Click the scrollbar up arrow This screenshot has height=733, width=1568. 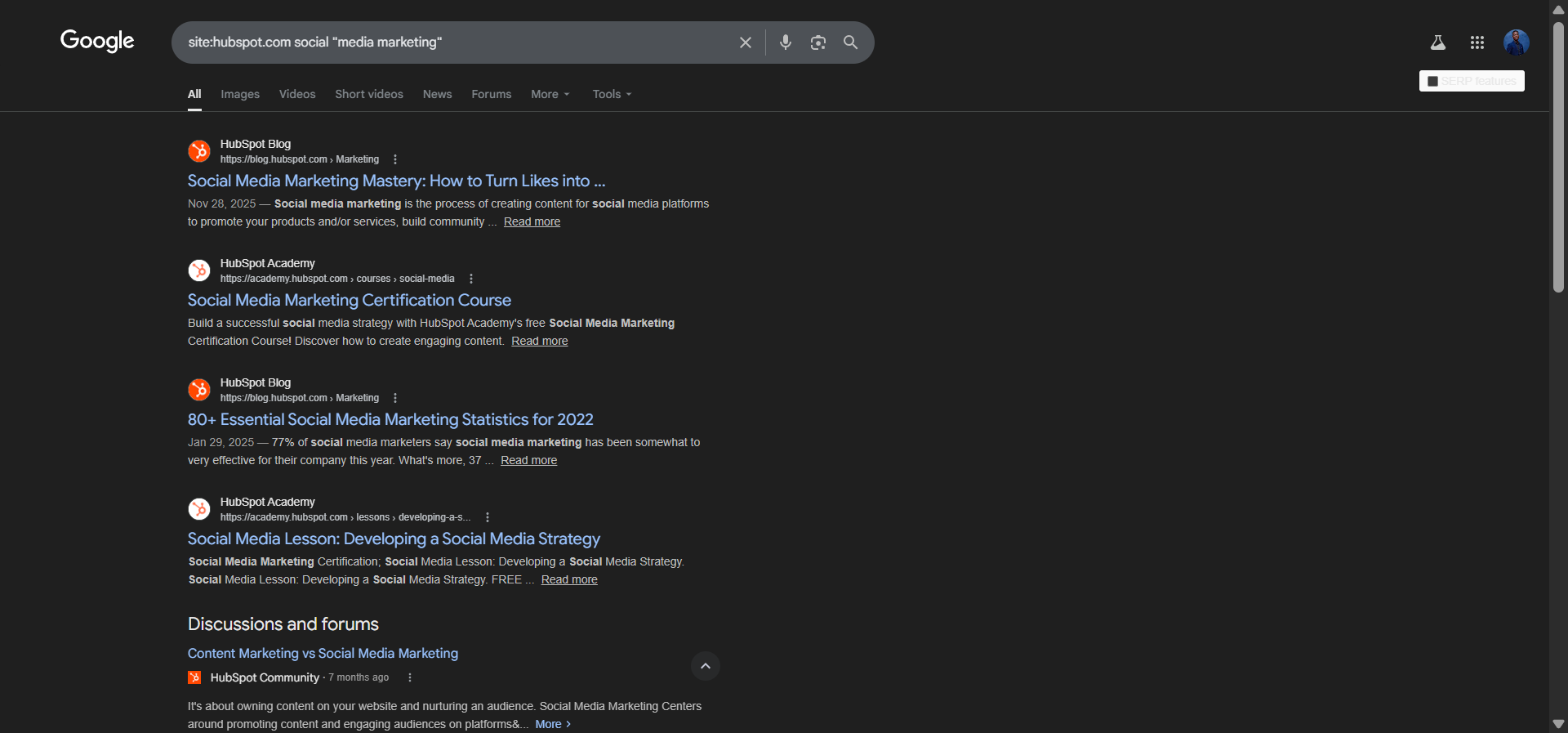tap(1559, 9)
